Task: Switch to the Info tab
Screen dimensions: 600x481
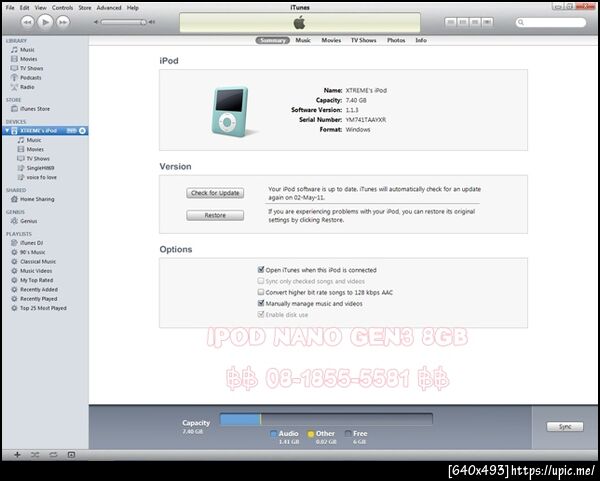Action: pos(421,40)
